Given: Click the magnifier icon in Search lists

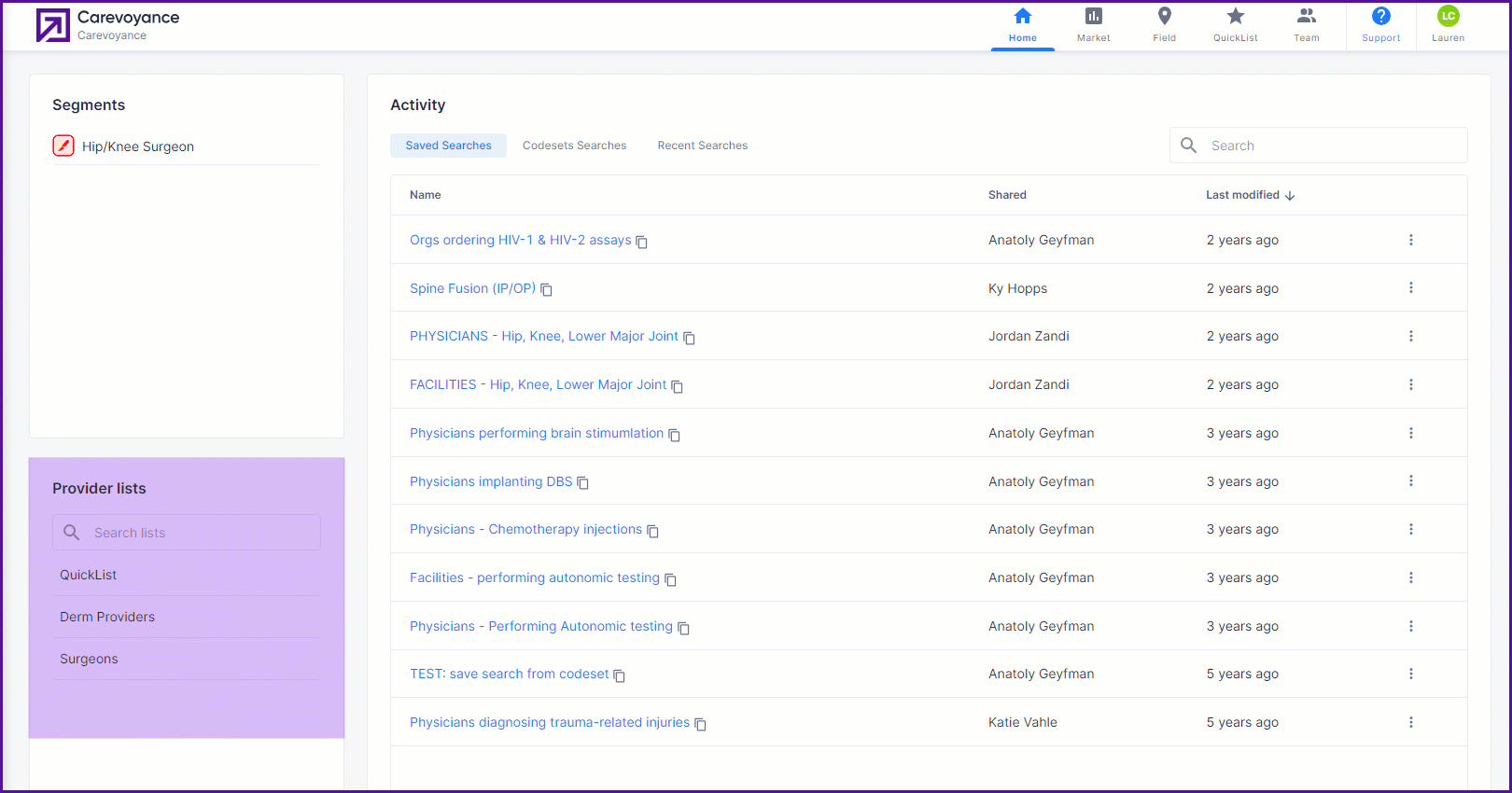Looking at the screenshot, I should (72, 533).
